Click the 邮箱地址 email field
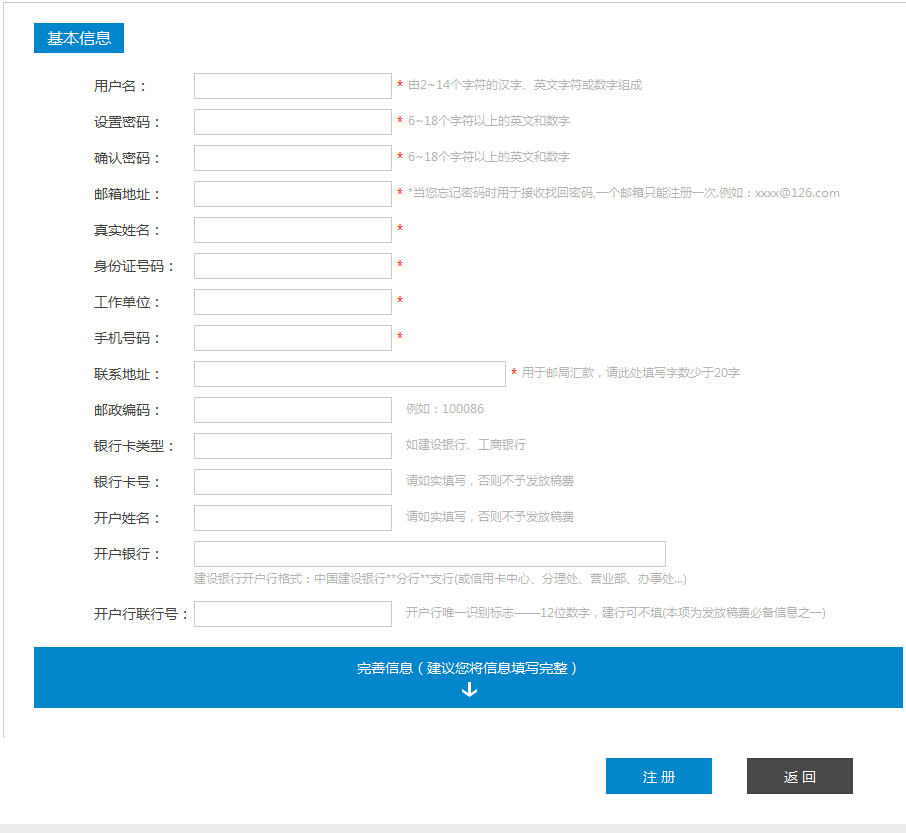The height and width of the screenshot is (833, 906). click(292, 194)
